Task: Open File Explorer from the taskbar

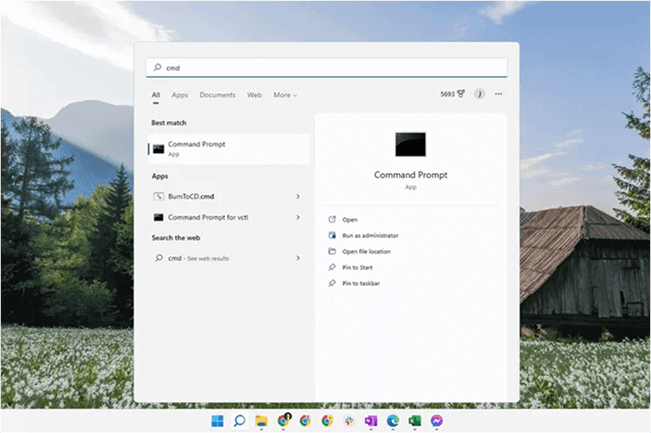Action: [261, 421]
